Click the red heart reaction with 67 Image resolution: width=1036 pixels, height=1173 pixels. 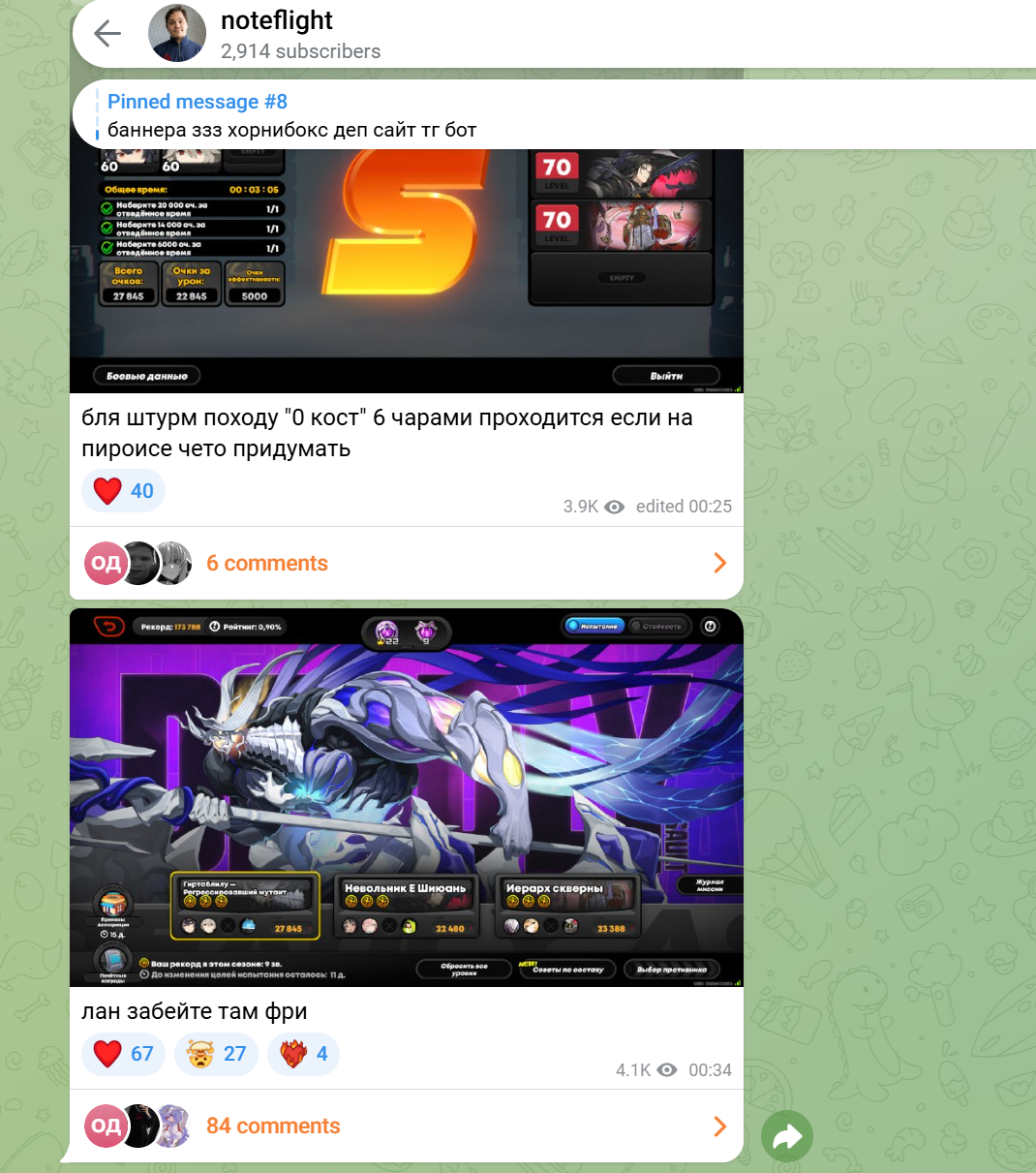tap(124, 1054)
